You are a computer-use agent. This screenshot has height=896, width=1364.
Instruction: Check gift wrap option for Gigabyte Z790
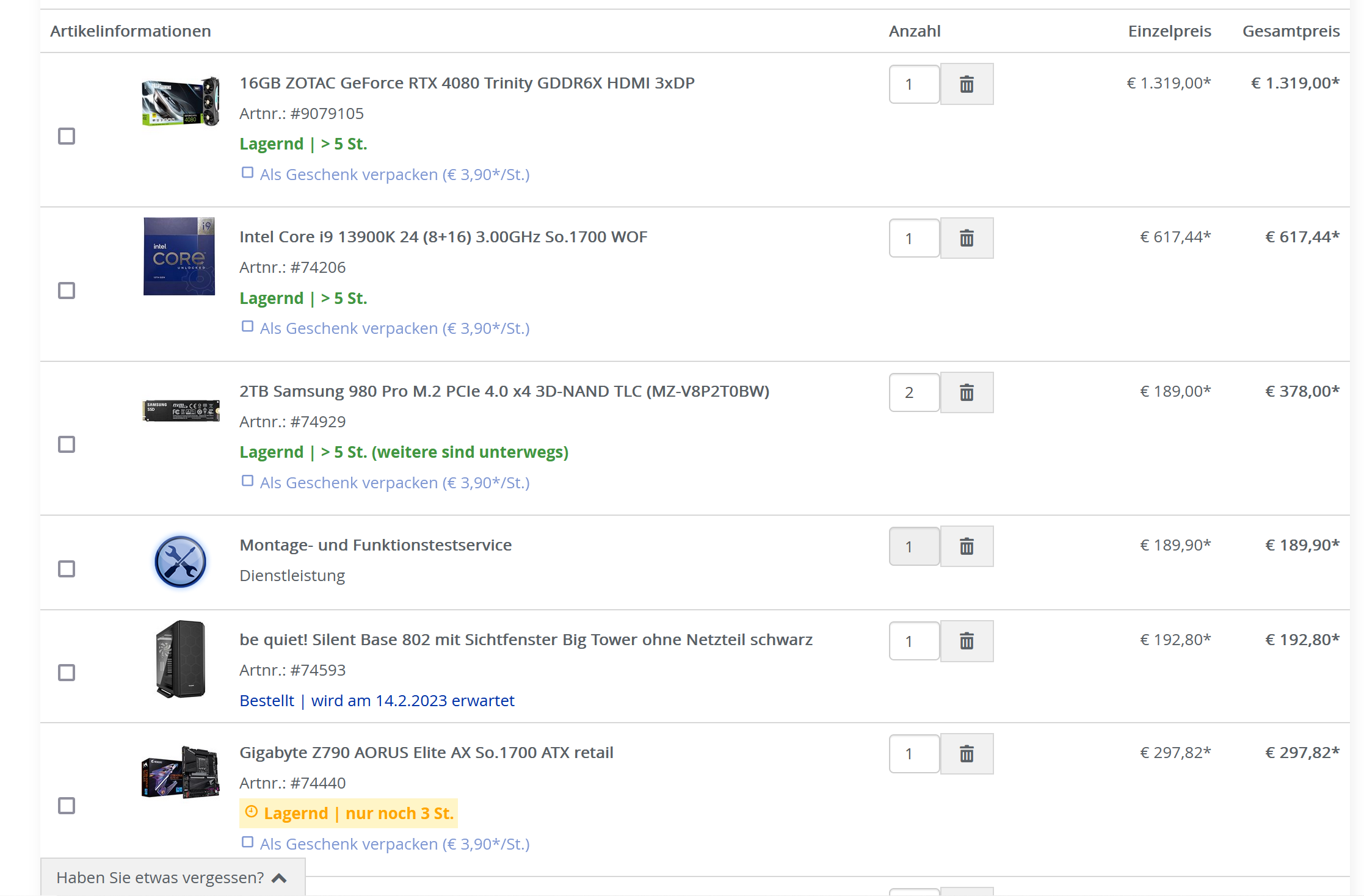(x=247, y=842)
